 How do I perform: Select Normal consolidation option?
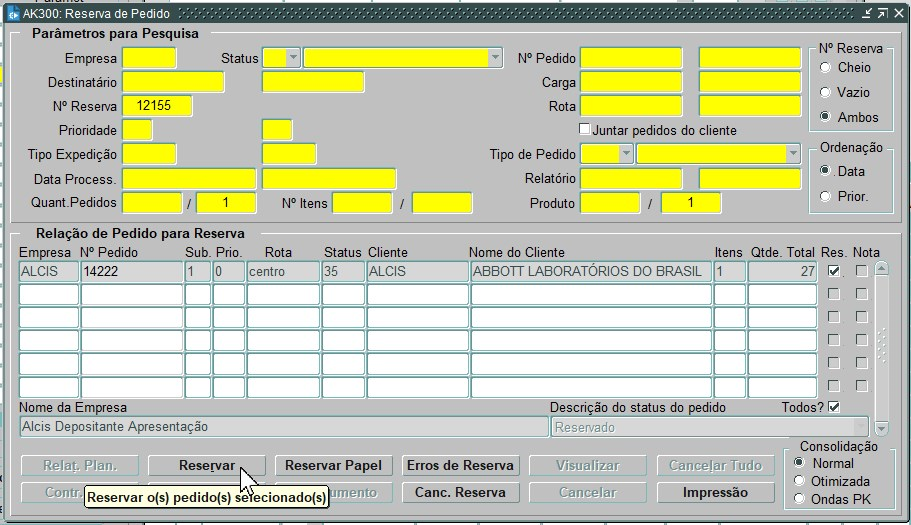click(x=799, y=463)
